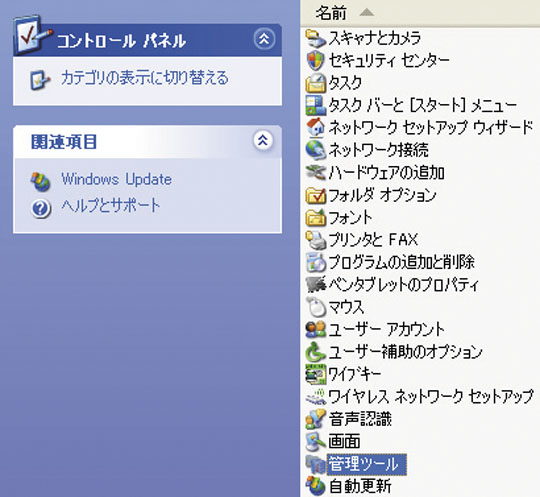Viewport: 540px width, 497px height.
Task: Open the プリンタと FAX icon
Action: [x=315, y=240]
